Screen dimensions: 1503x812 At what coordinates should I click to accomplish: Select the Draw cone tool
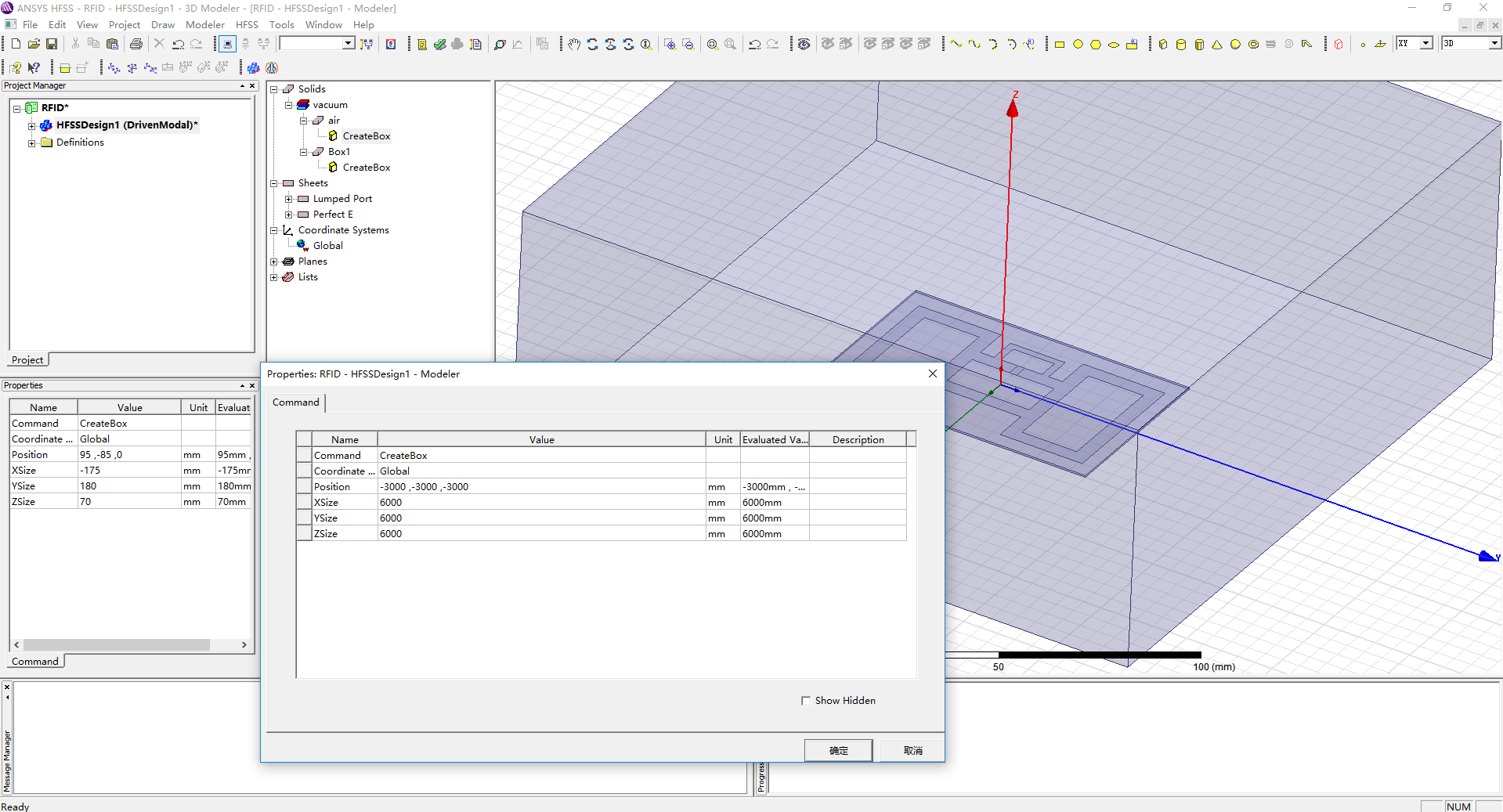pos(1217,45)
